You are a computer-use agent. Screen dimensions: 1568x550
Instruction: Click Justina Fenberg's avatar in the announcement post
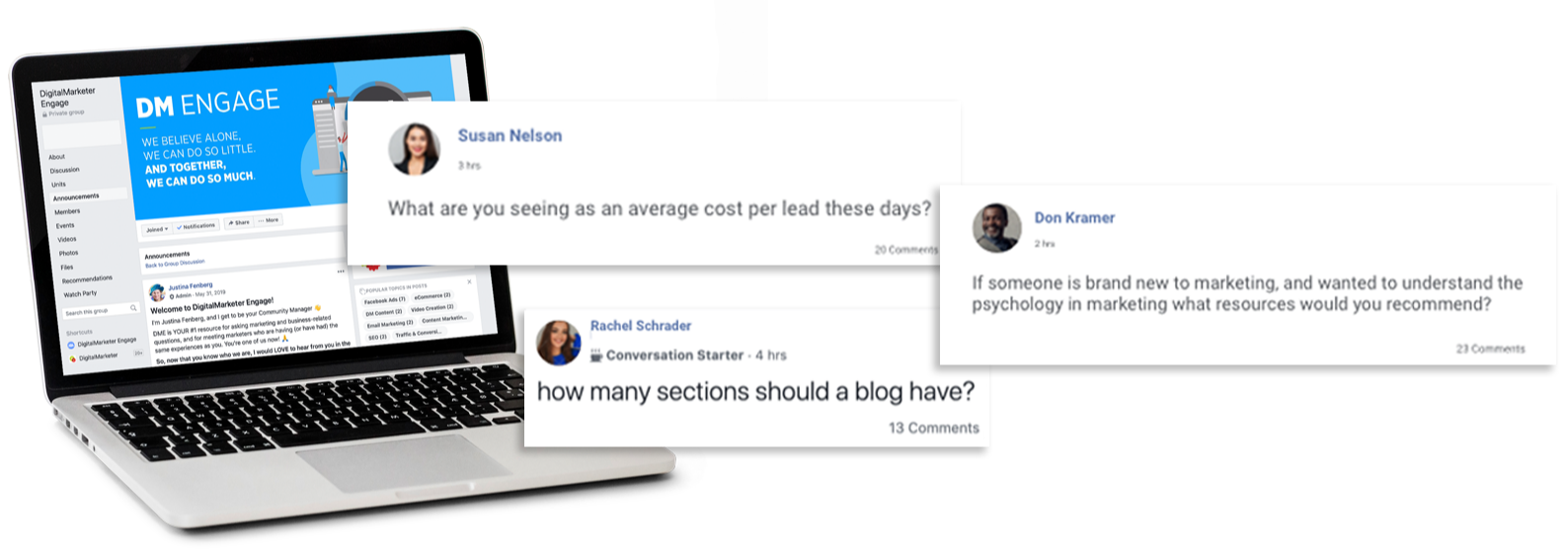157,293
